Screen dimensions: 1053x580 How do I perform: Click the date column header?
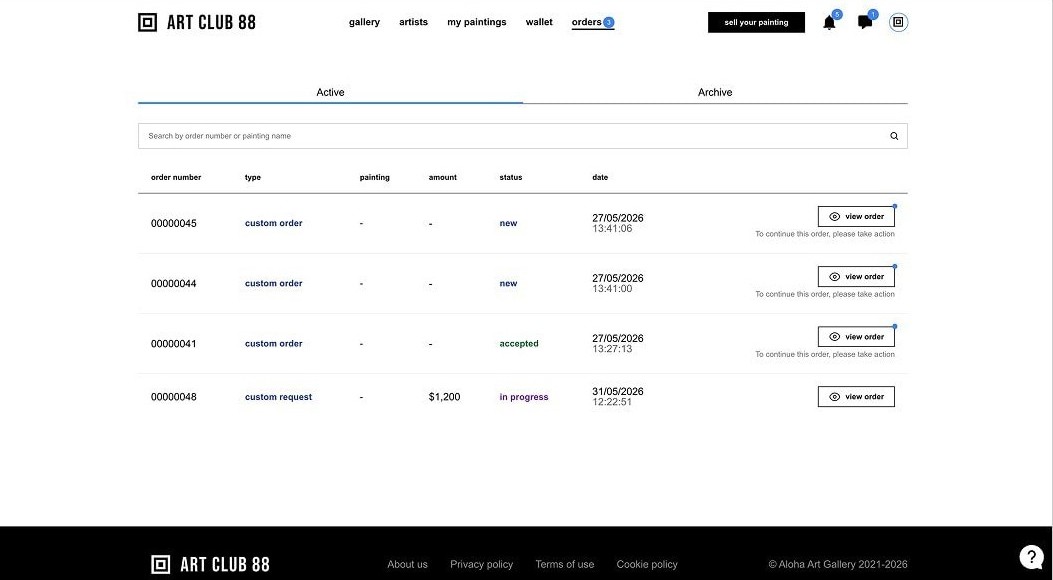600,177
